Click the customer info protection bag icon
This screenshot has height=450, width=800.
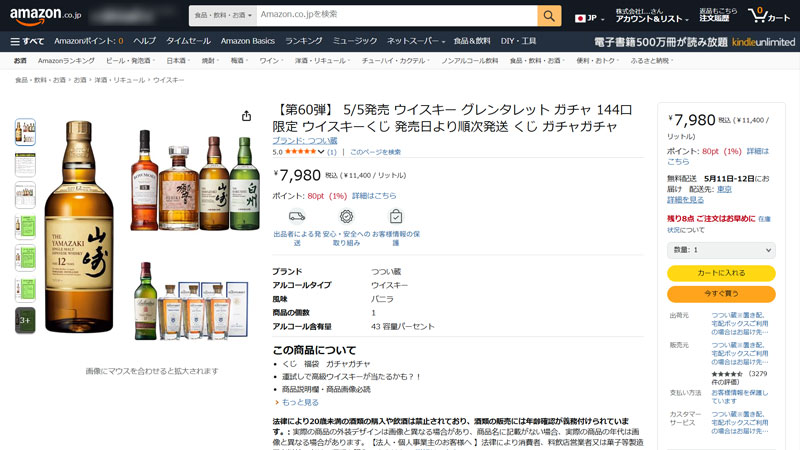(395, 217)
